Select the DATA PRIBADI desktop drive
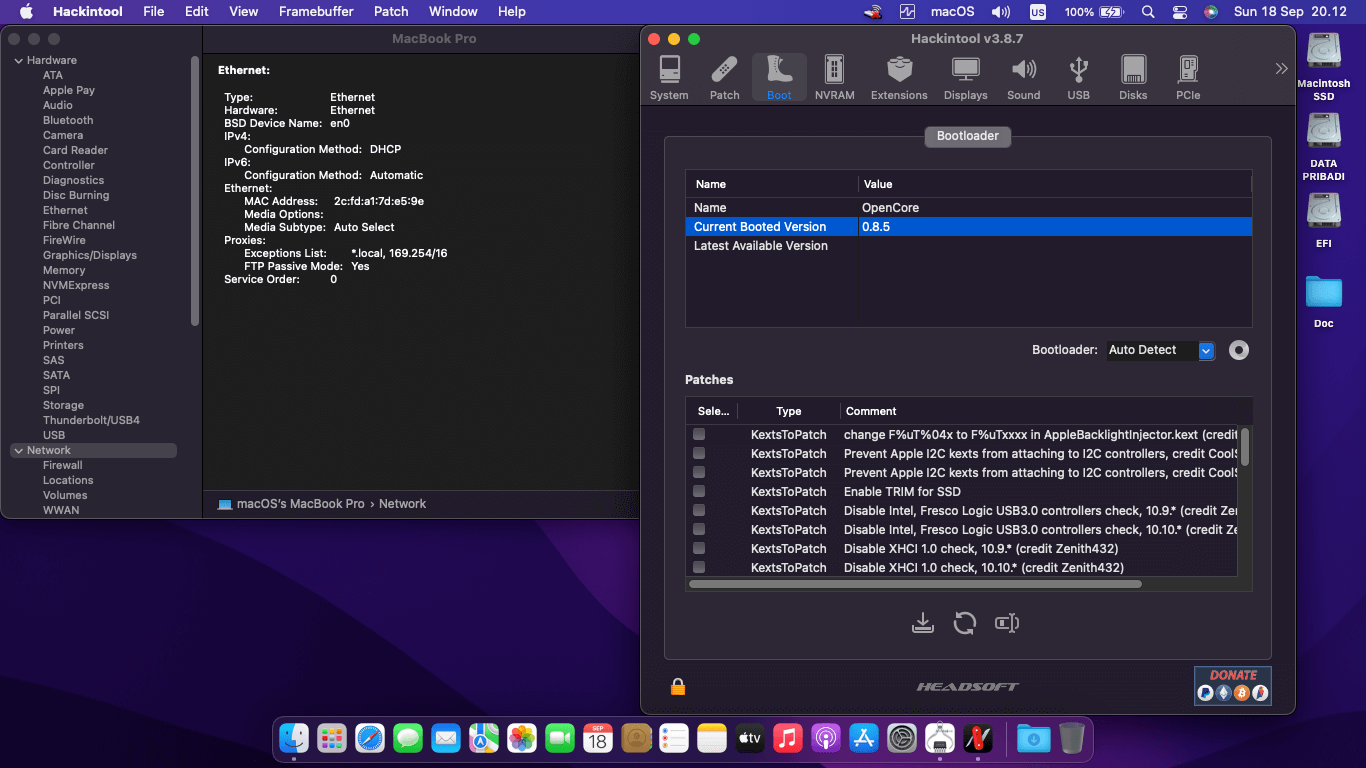 1324,147
